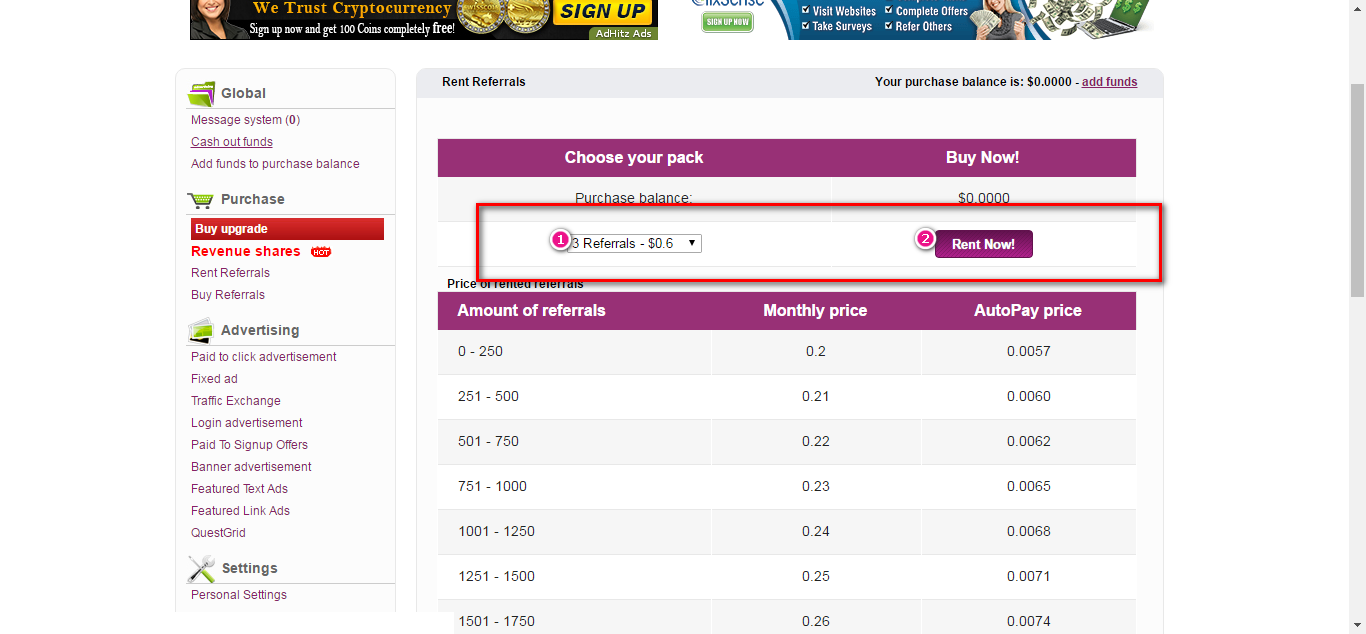Follow the add funds link

(1109, 82)
